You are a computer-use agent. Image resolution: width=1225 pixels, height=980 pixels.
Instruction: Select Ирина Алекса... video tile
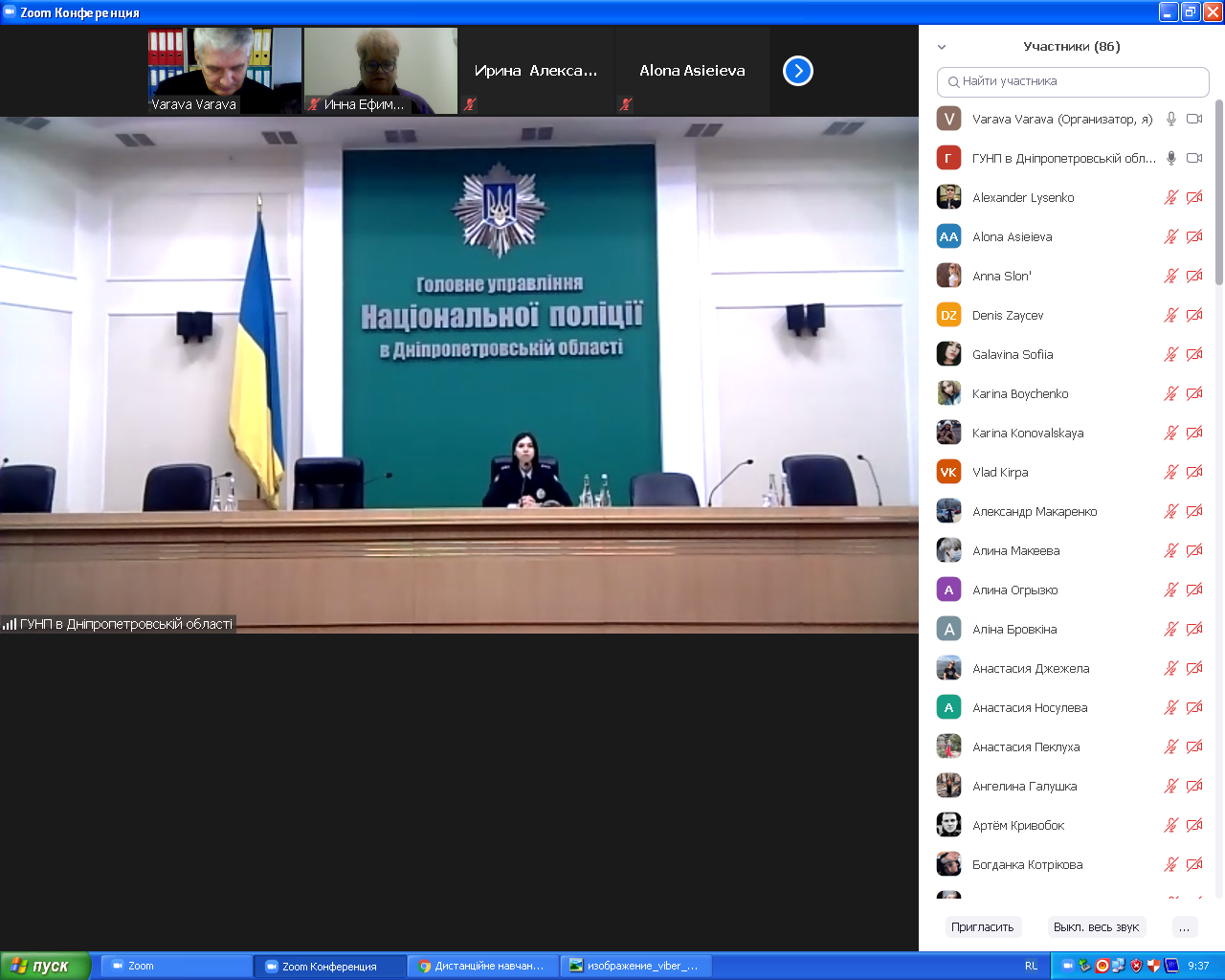tap(537, 71)
